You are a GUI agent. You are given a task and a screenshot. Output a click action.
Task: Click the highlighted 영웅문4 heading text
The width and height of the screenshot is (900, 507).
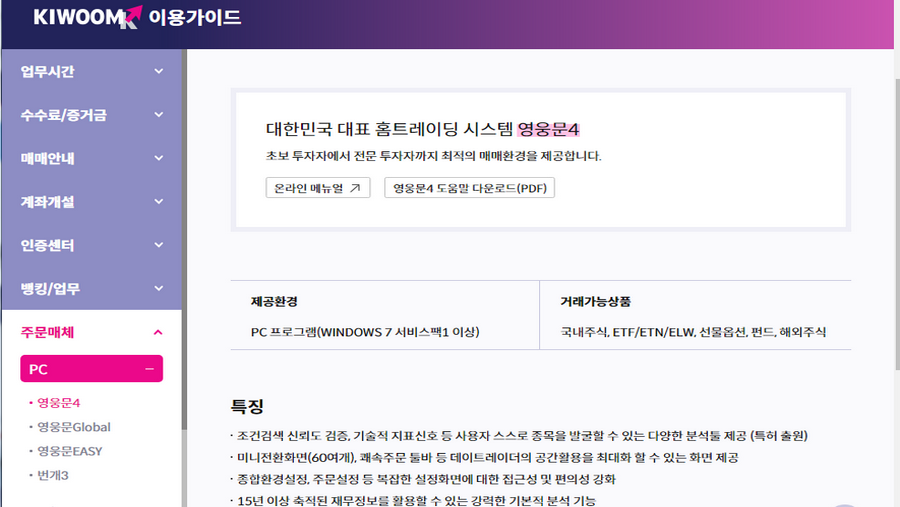(548, 129)
